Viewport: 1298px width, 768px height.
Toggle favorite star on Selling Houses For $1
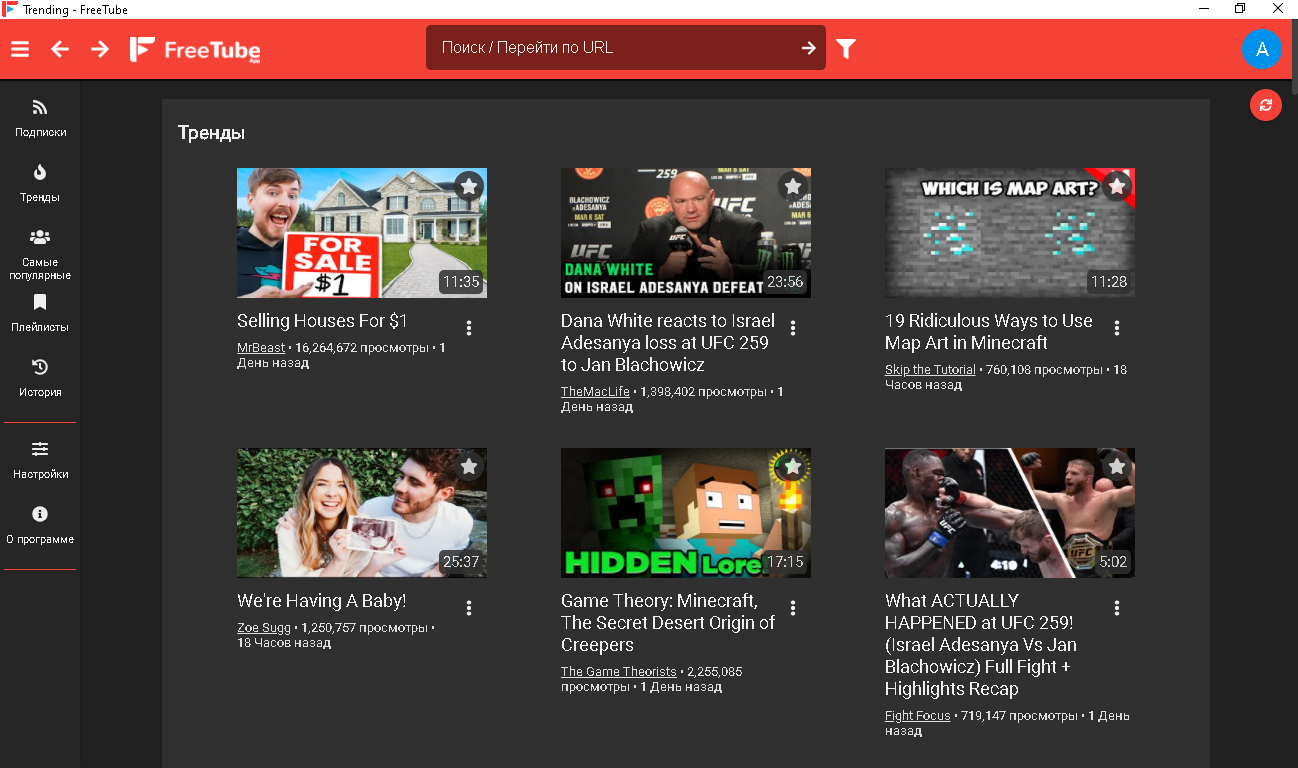[x=469, y=186]
